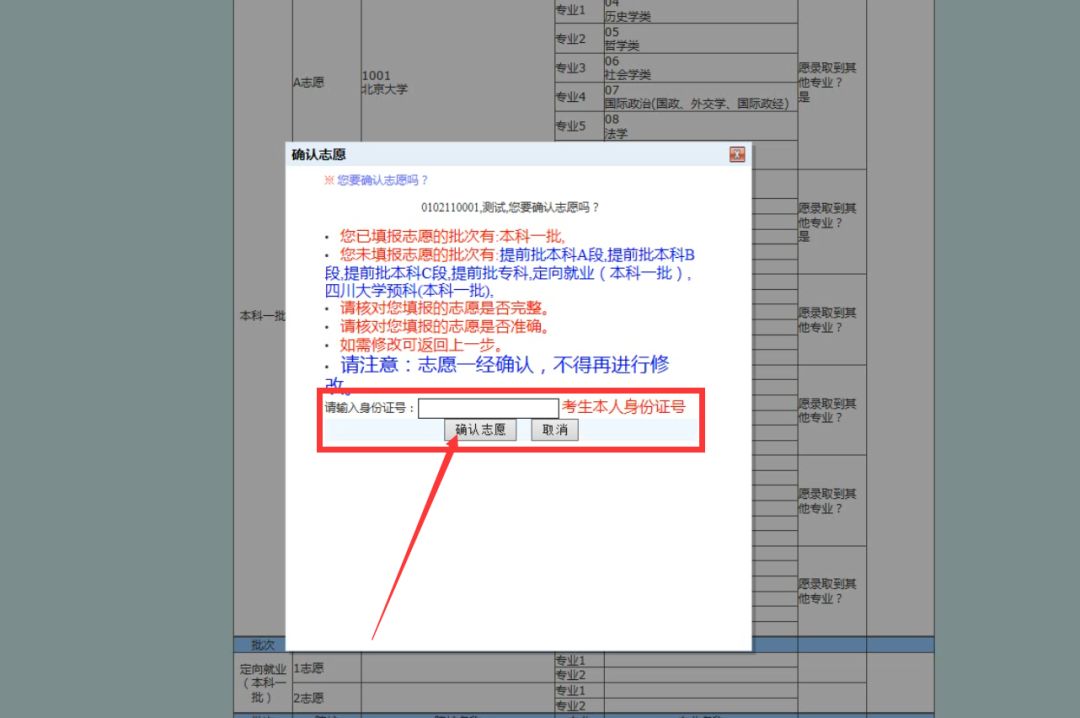Click the A志愿 row label
1080x718 pixels.
[308, 83]
